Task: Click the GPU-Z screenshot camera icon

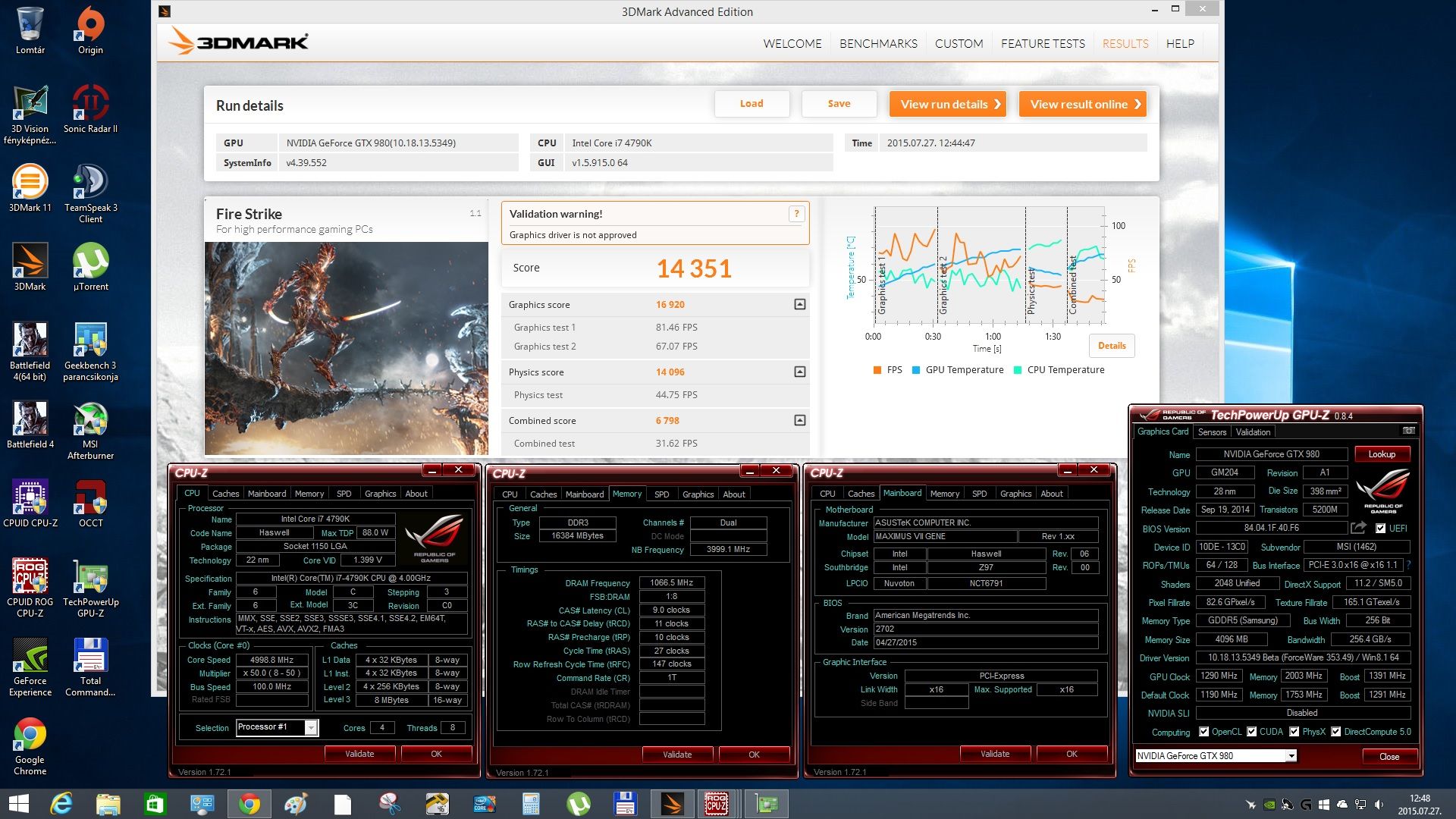Action: (1408, 431)
